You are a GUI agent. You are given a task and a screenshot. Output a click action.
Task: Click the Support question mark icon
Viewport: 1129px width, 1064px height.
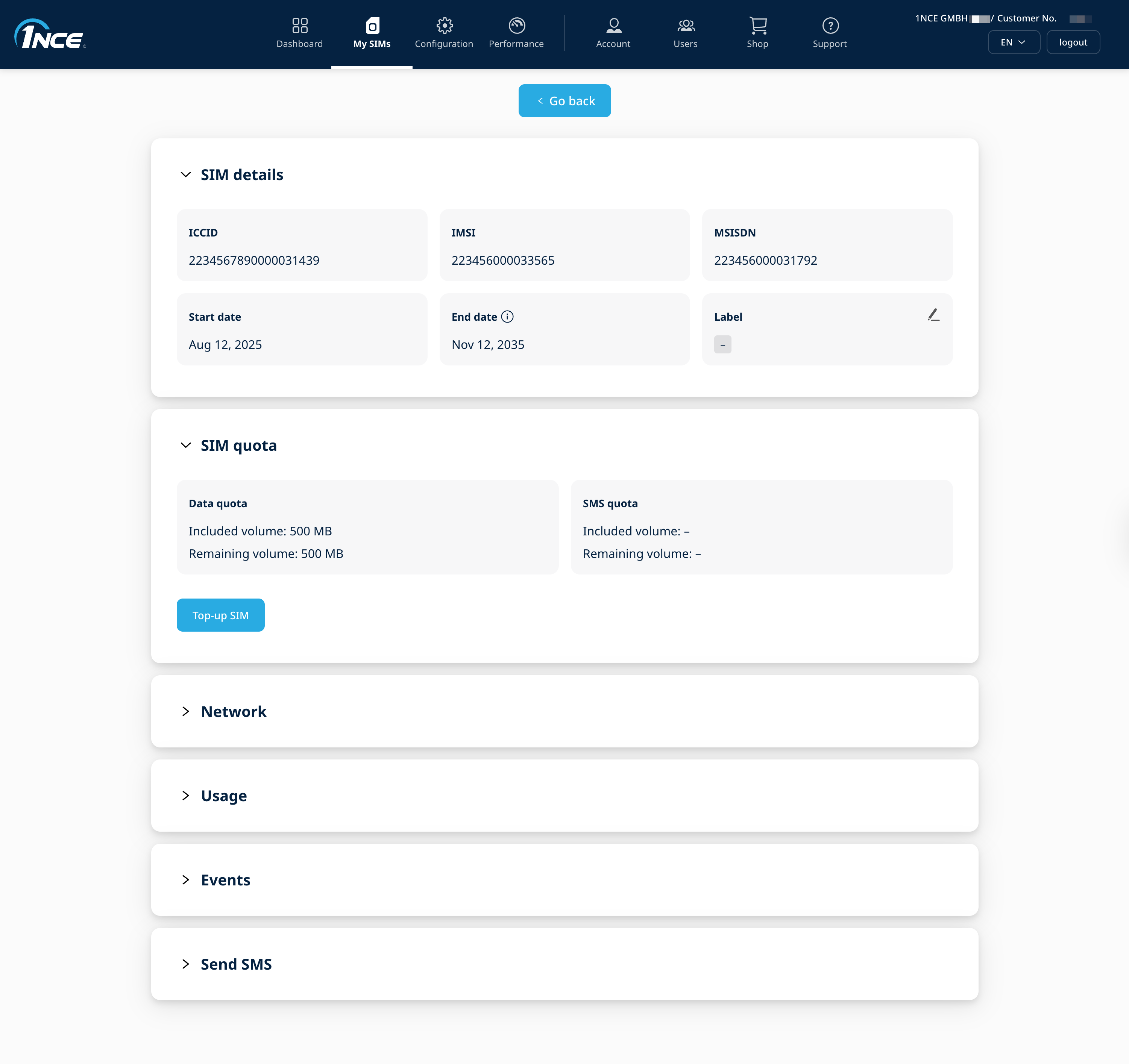pyautogui.click(x=830, y=26)
